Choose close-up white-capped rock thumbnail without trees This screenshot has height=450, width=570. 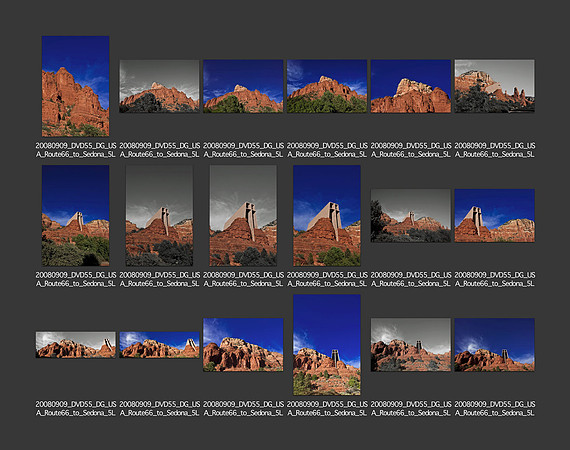click(411, 86)
